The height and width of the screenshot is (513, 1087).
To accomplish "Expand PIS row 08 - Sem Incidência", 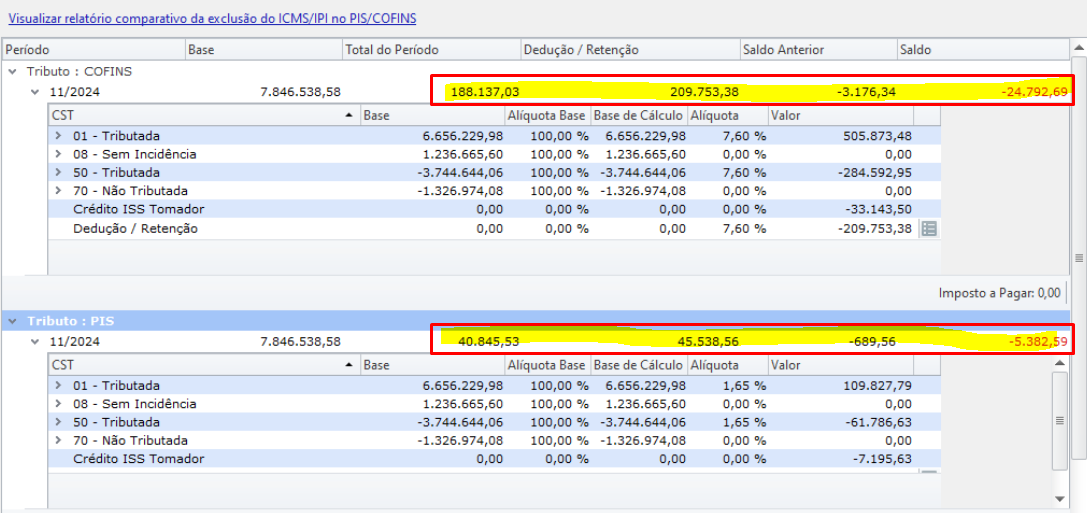I will [59, 403].
